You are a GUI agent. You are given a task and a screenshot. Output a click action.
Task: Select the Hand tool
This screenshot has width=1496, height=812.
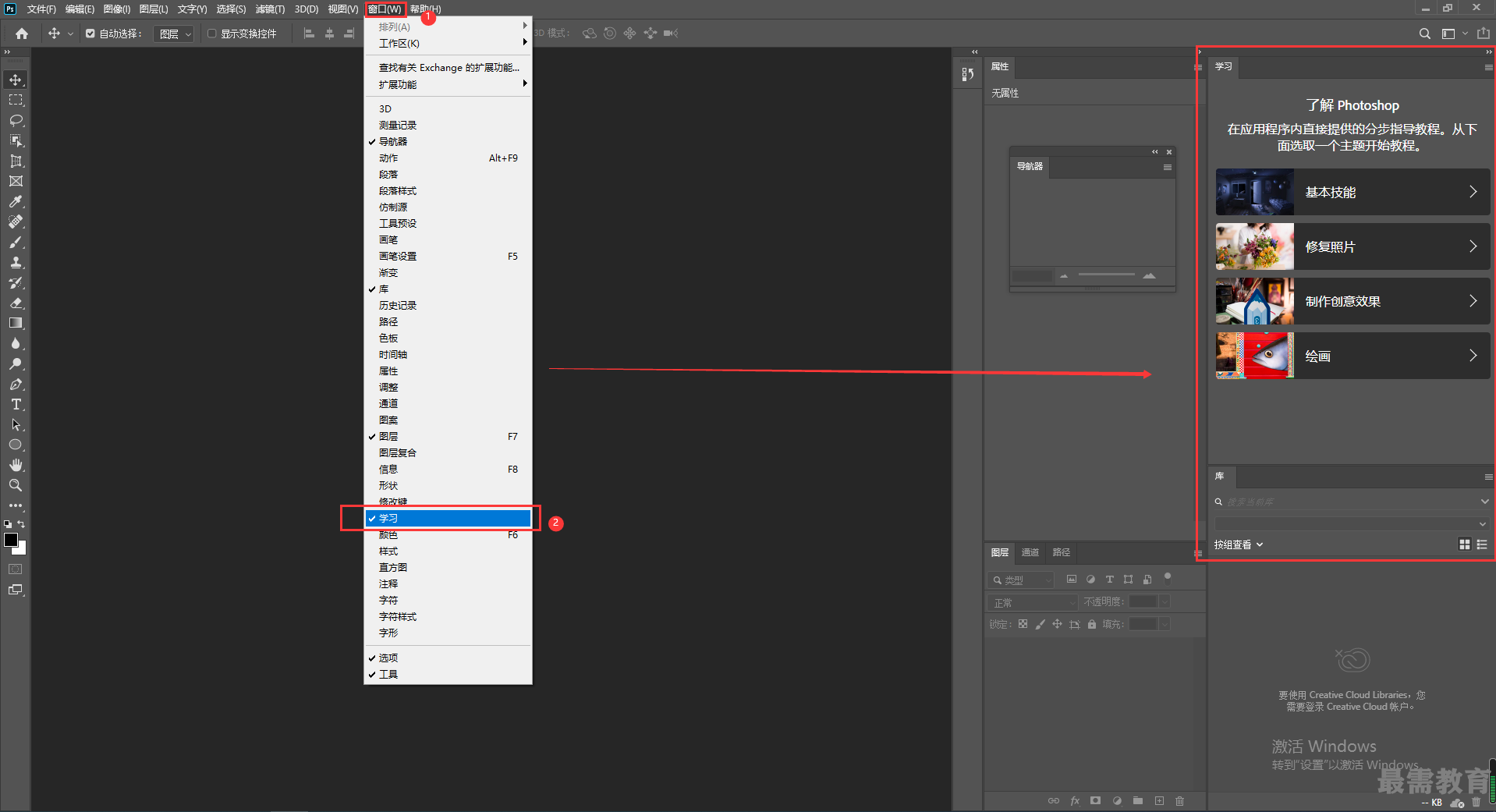(x=16, y=465)
